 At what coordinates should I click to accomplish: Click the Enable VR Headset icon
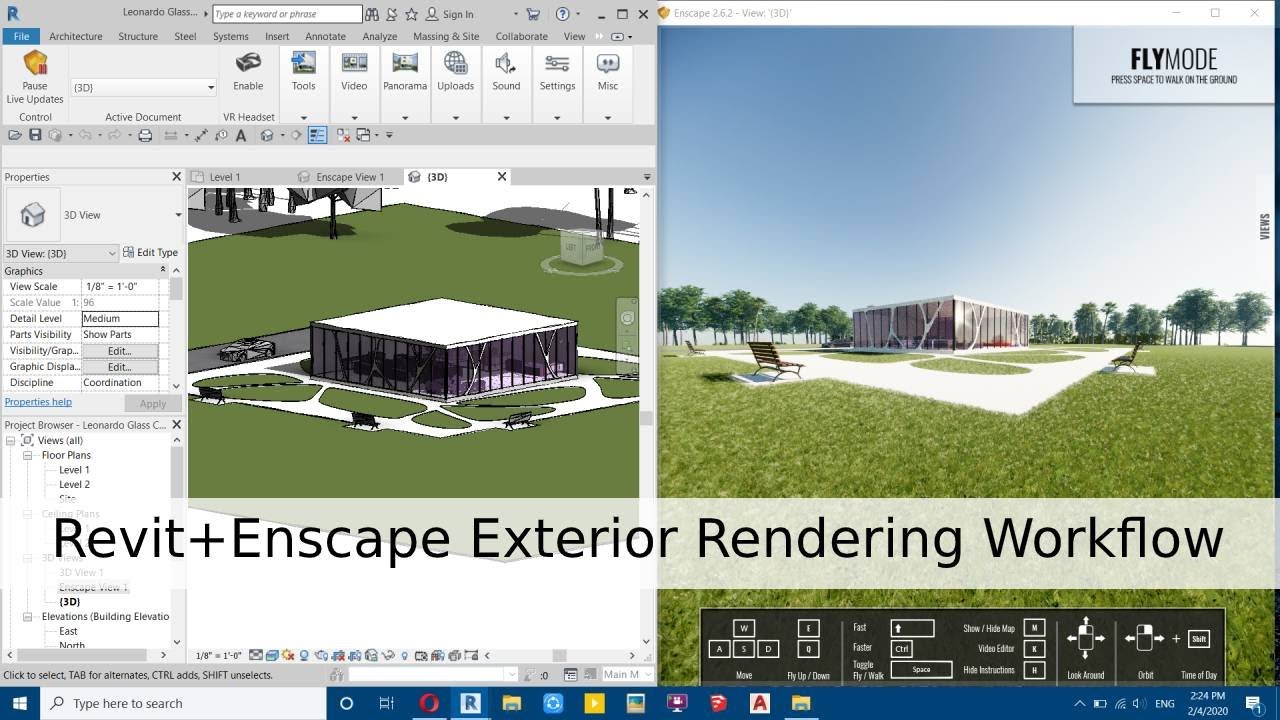click(248, 63)
